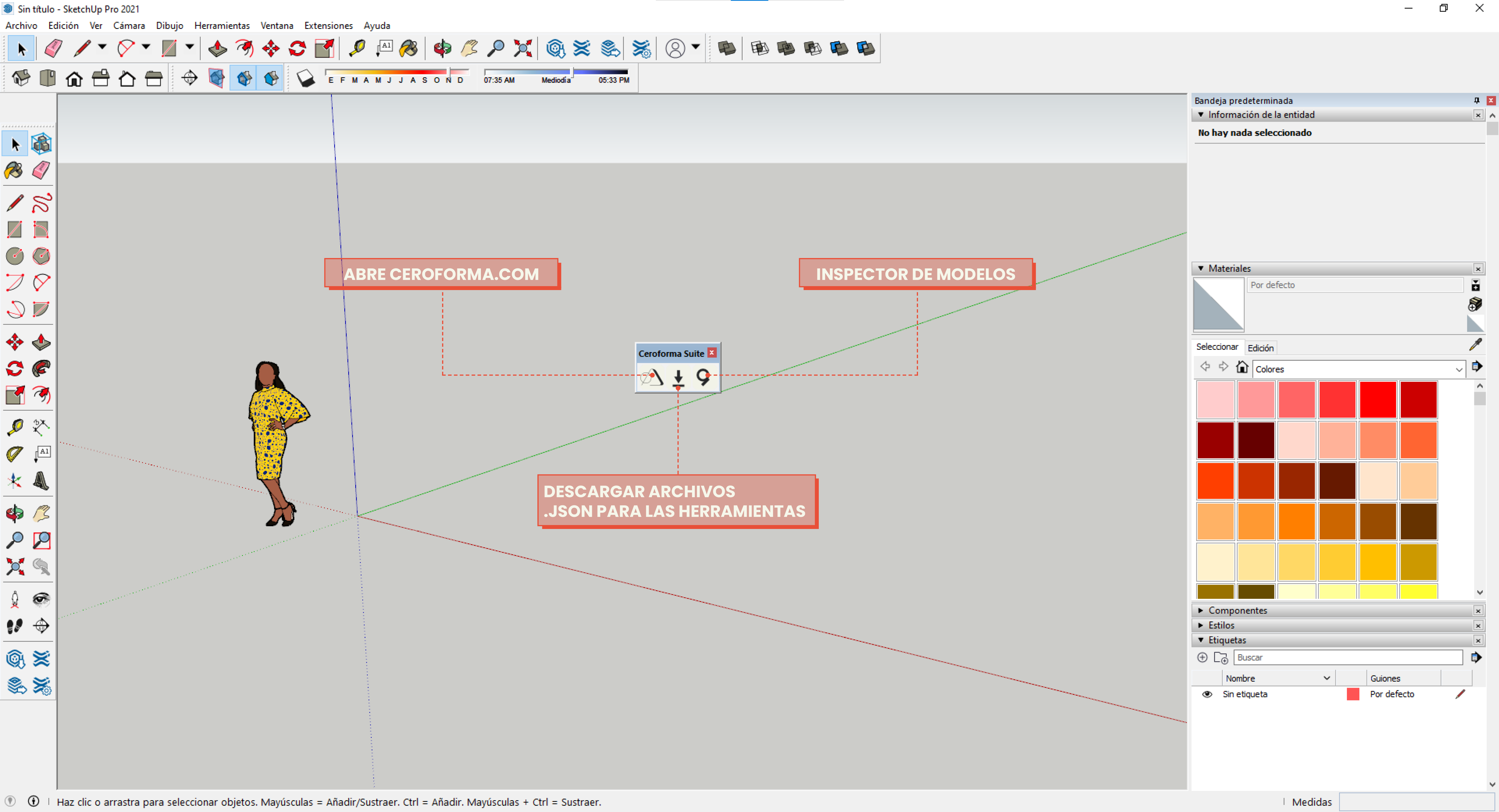Screen dimensions: 1499x812
Task: Activate the material eyedropper sampler
Action: (x=1475, y=345)
